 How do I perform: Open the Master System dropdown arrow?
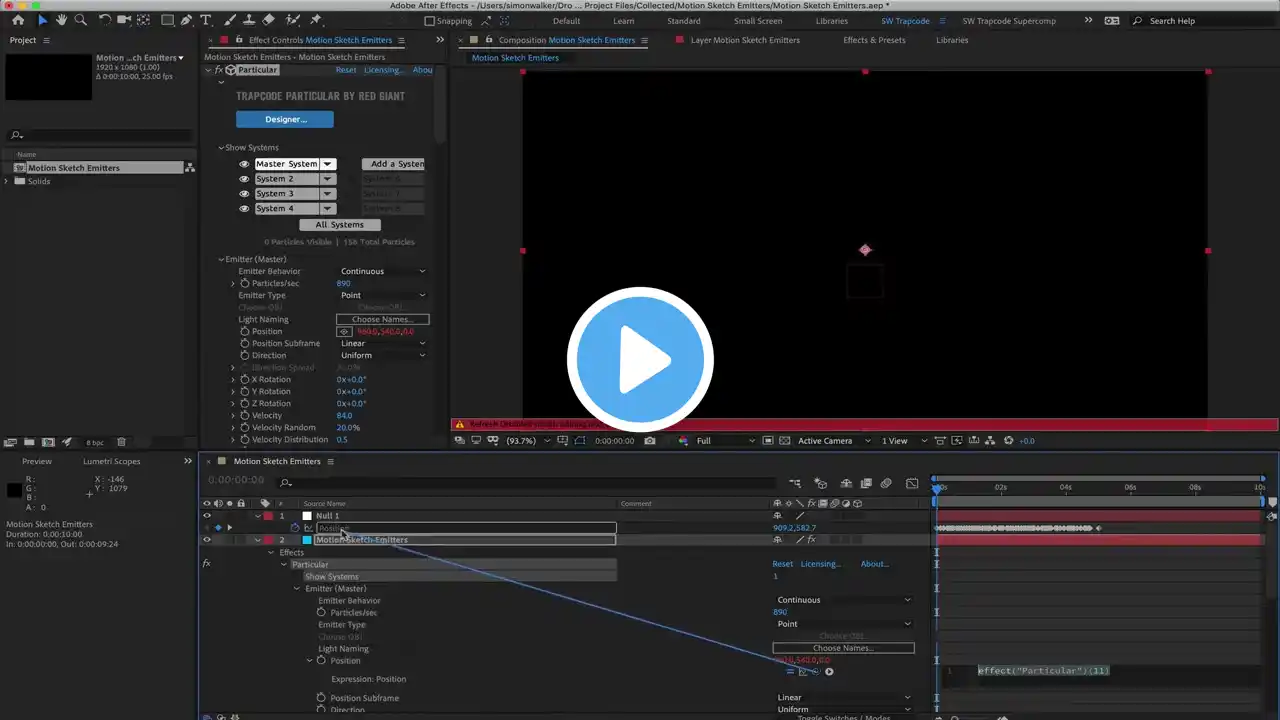pos(327,164)
